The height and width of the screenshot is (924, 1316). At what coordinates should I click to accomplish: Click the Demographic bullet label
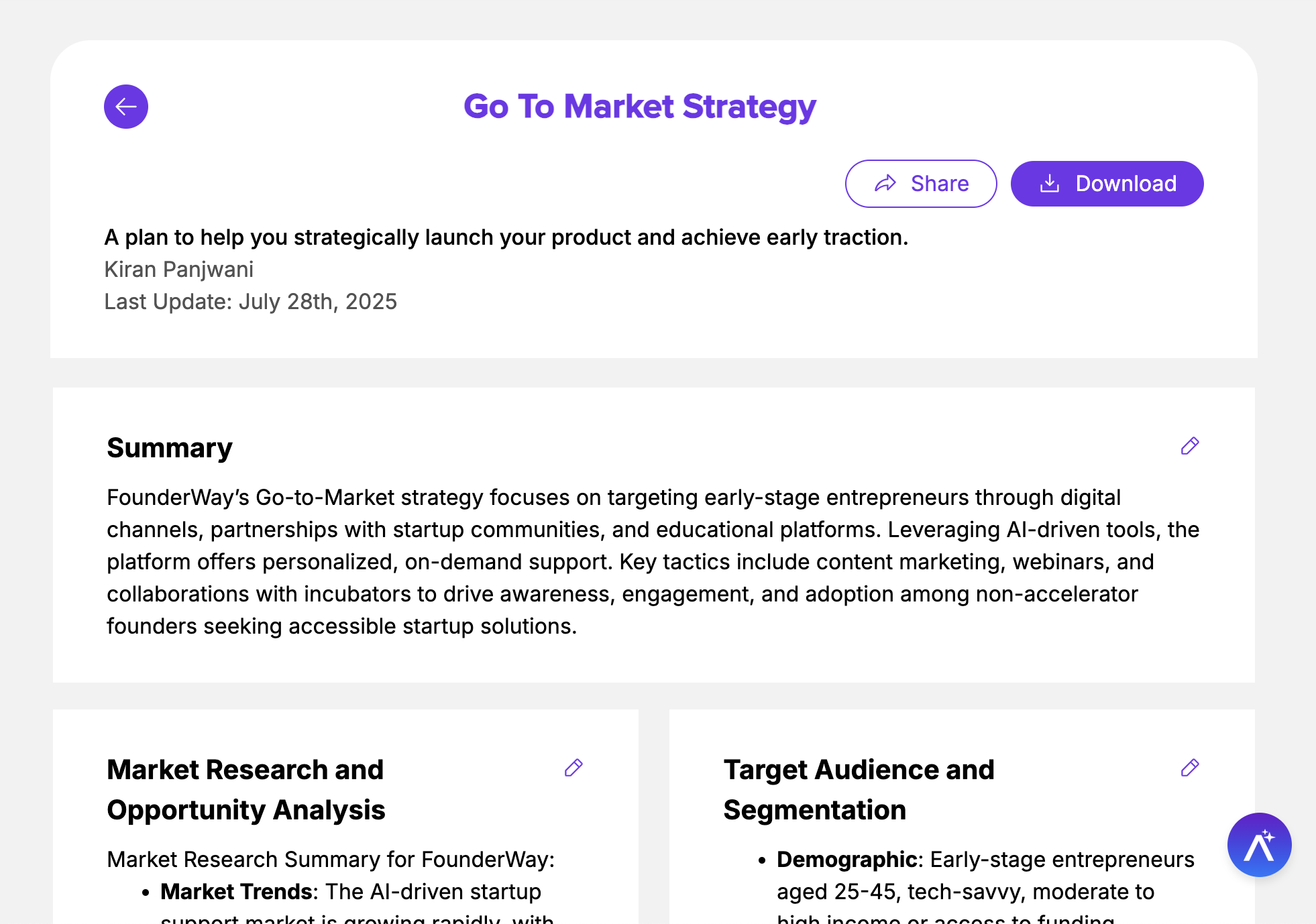pyautogui.click(x=847, y=860)
